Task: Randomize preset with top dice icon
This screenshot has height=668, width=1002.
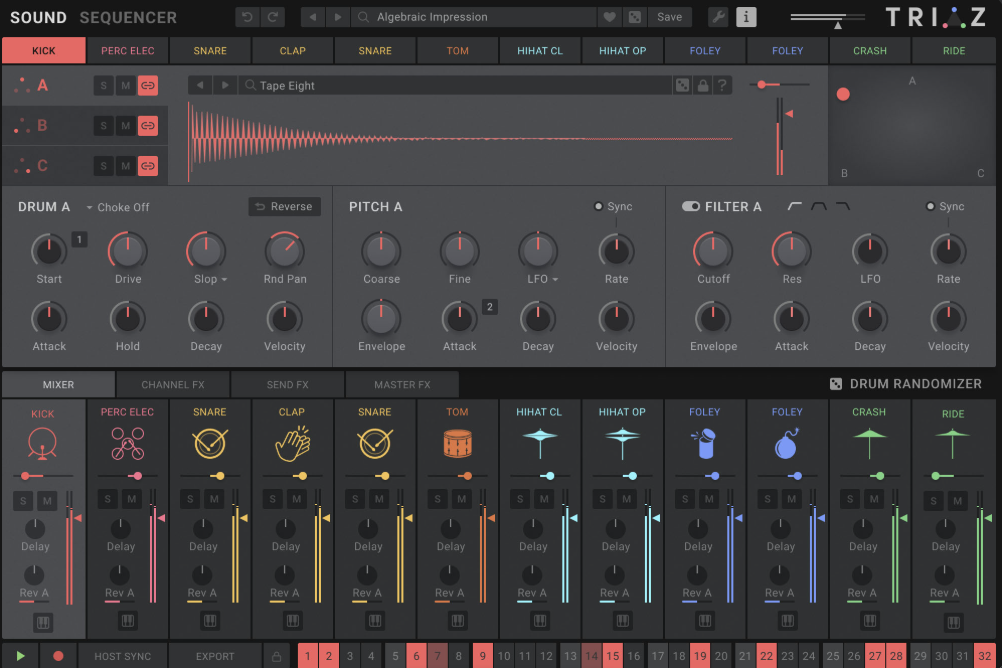Action: click(x=635, y=17)
